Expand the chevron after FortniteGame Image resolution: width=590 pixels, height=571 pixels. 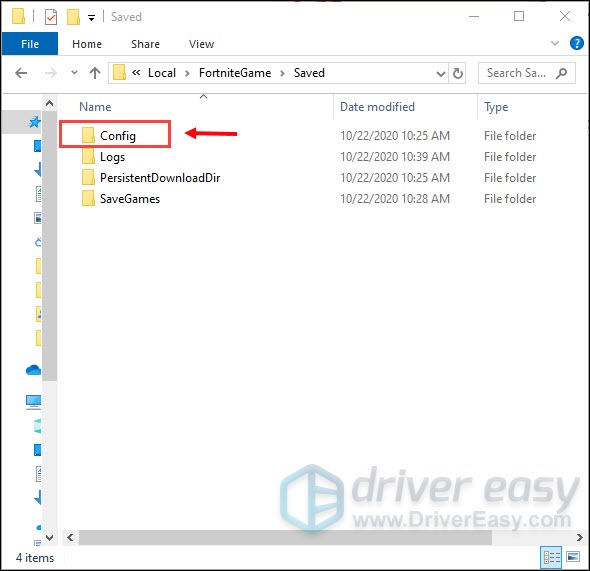click(282, 73)
